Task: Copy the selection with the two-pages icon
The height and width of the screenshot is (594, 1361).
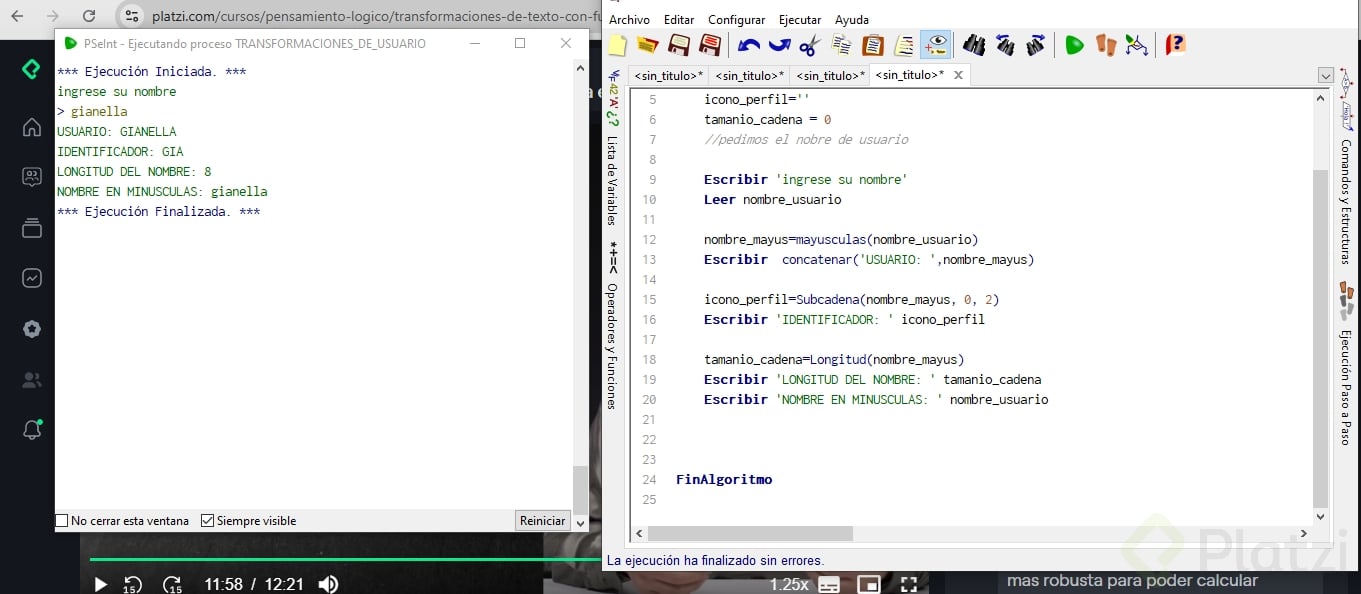Action: pos(841,45)
